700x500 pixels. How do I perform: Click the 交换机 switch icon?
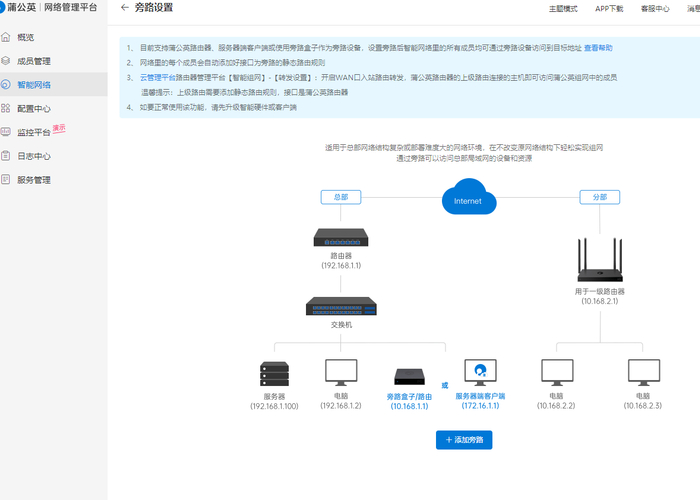pos(341,306)
